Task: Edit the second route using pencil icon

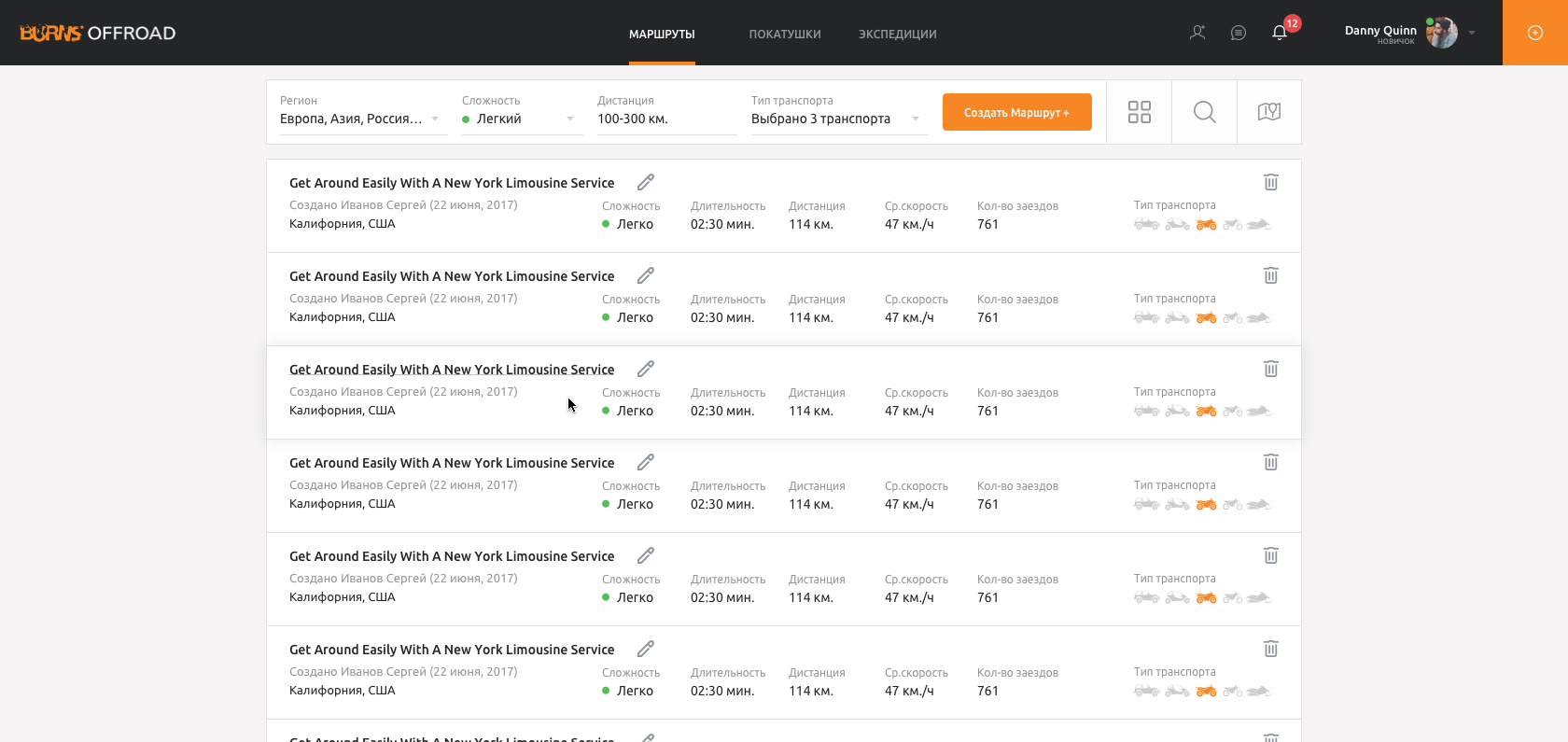Action: [645, 275]
